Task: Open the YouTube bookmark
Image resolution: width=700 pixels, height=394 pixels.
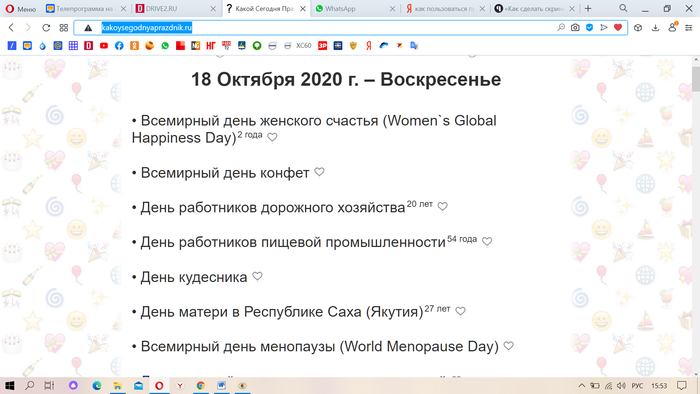Action: (104, 46)
